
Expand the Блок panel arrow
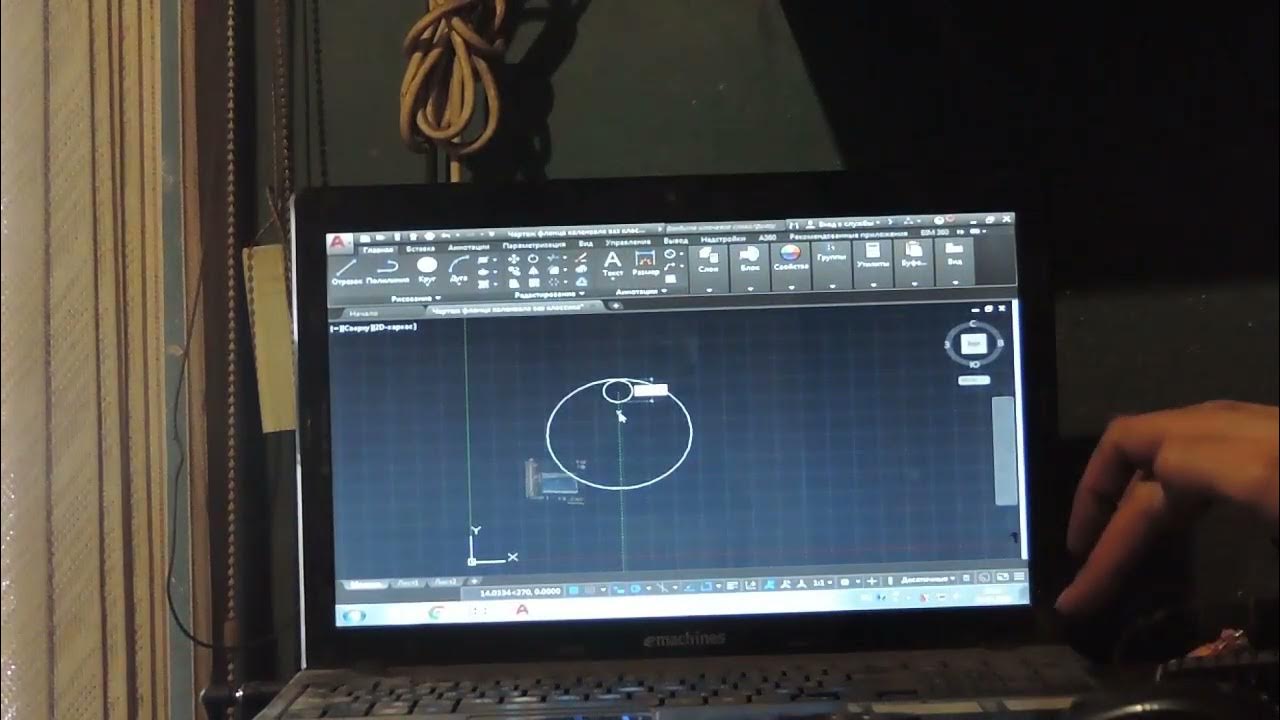(749, 289)
